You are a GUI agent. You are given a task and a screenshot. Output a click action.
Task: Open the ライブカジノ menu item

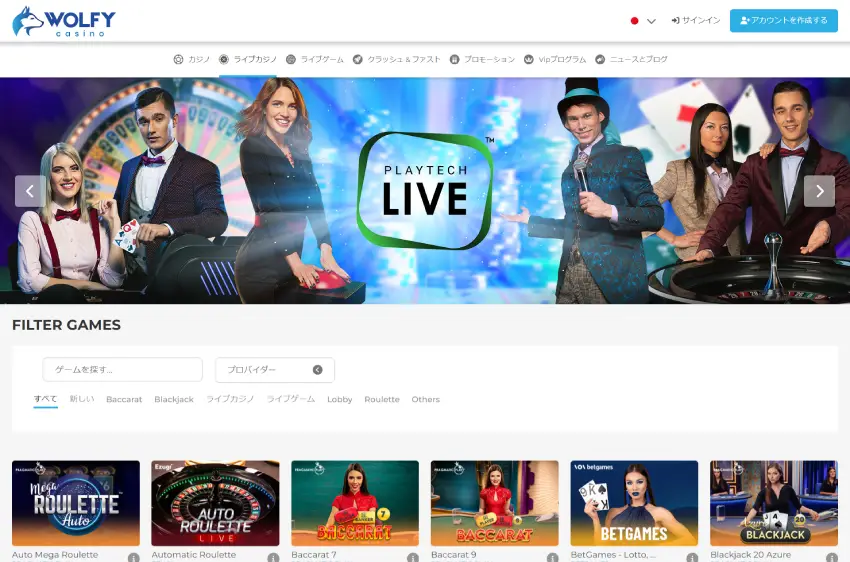tap(248, 59)
